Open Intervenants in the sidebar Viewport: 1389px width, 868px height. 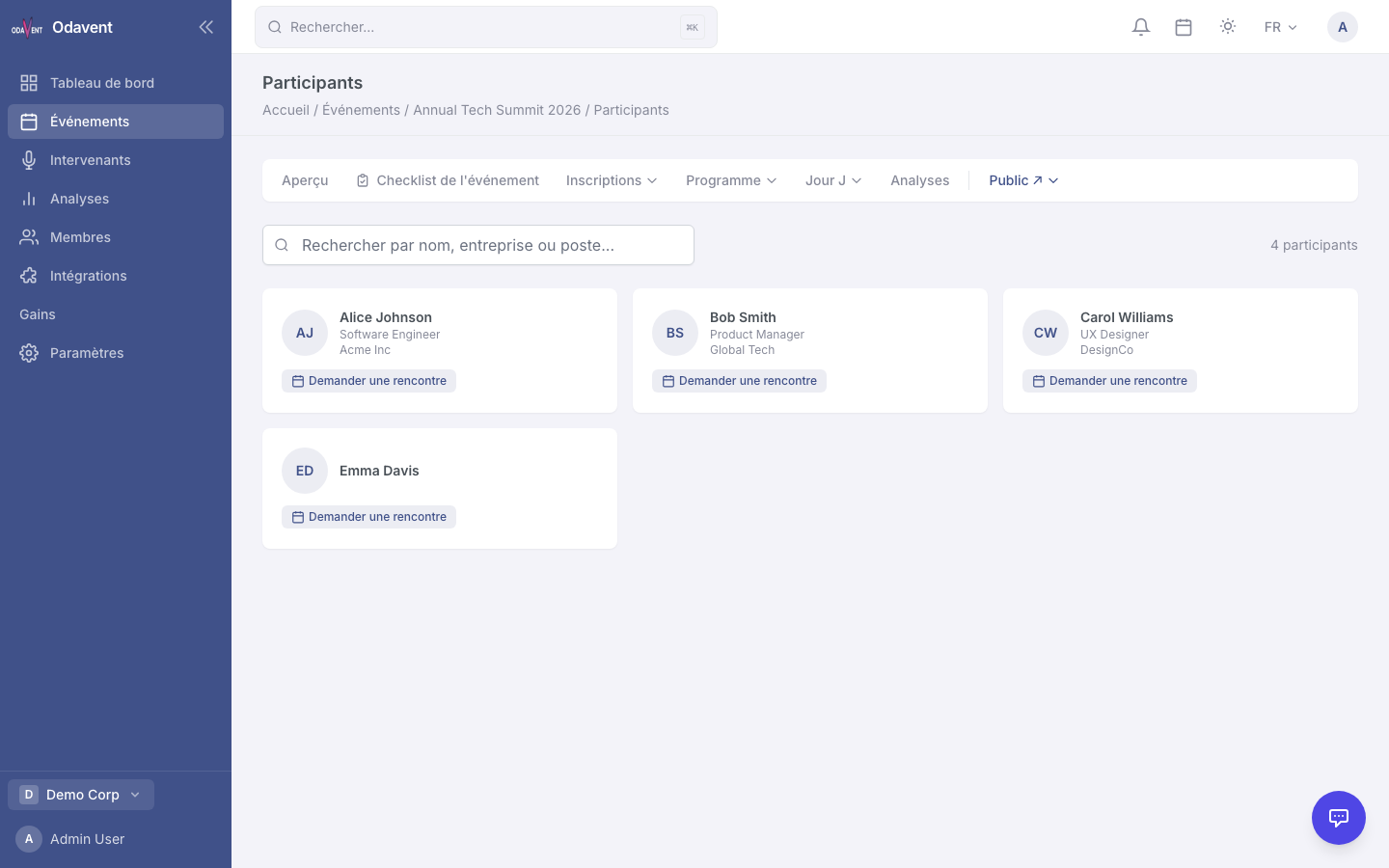[x=116, y=160]
